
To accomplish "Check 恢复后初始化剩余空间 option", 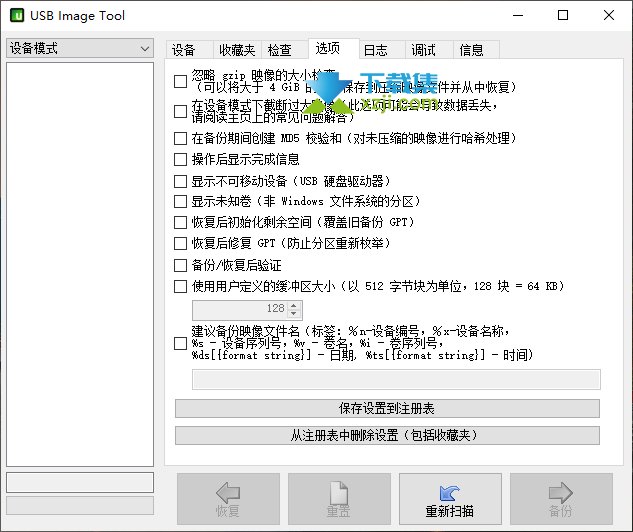I will (x=180, y=222).
